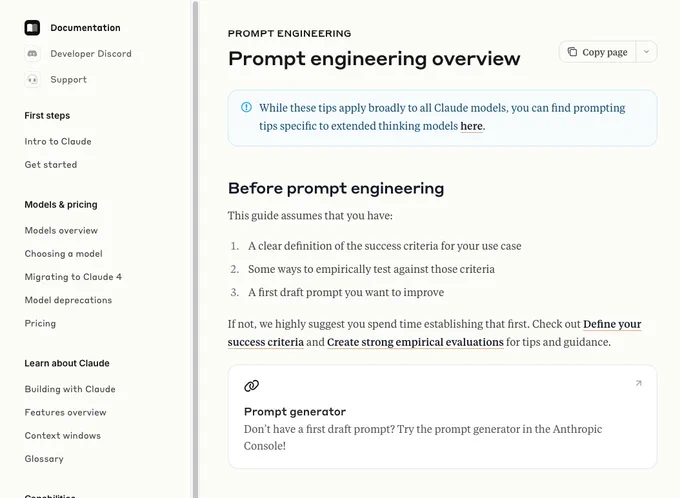Open the Pricing sidebar entry
680x498 pixels.
[40, 324]
